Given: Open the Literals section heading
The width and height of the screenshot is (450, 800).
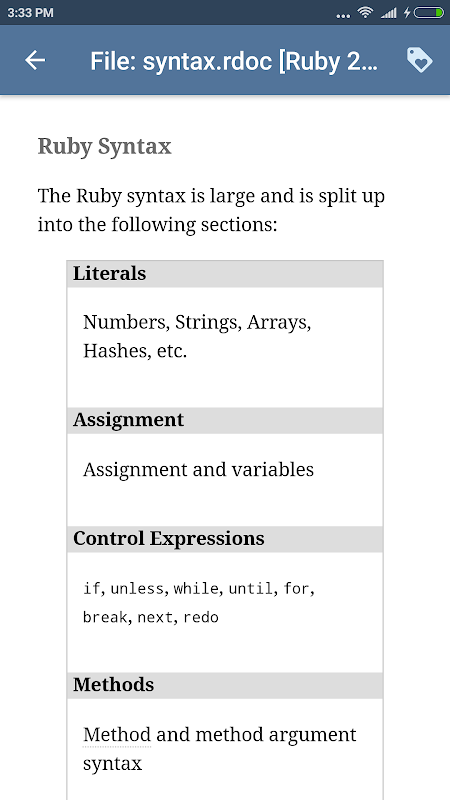Looking at the screenshot, I should (109, 273).
